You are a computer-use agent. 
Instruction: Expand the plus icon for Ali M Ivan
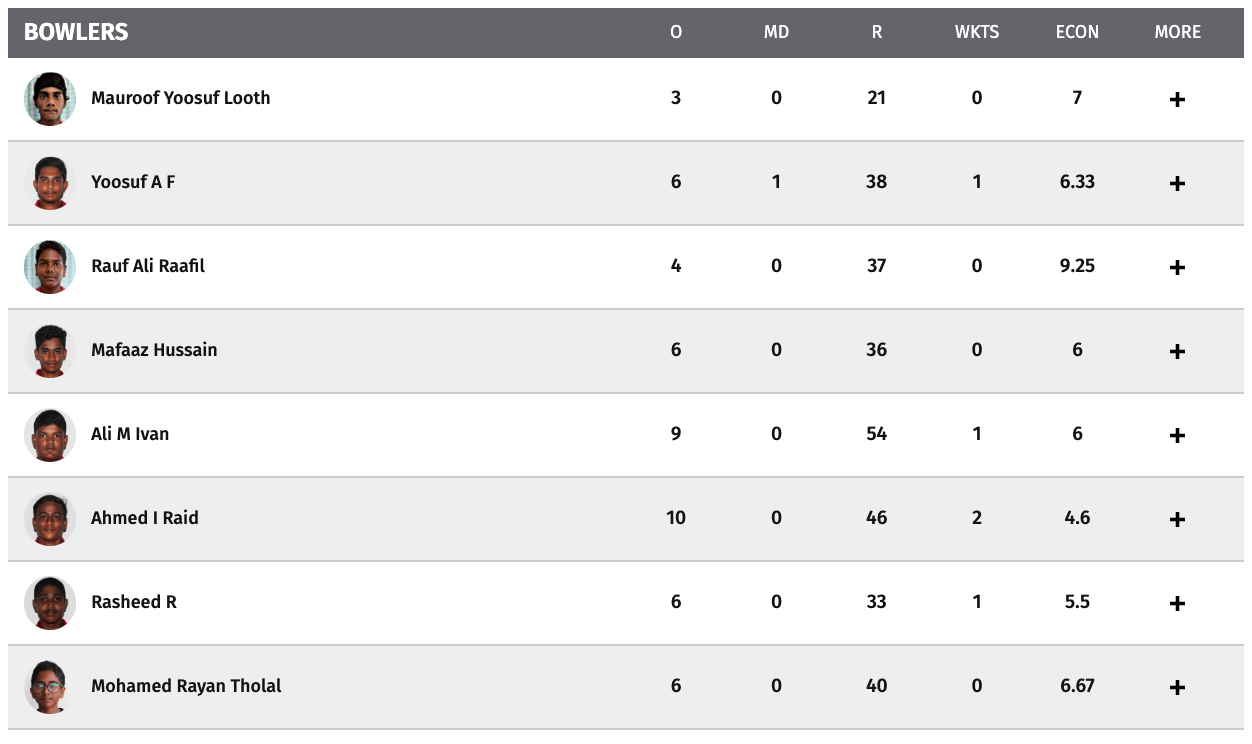1177,436
